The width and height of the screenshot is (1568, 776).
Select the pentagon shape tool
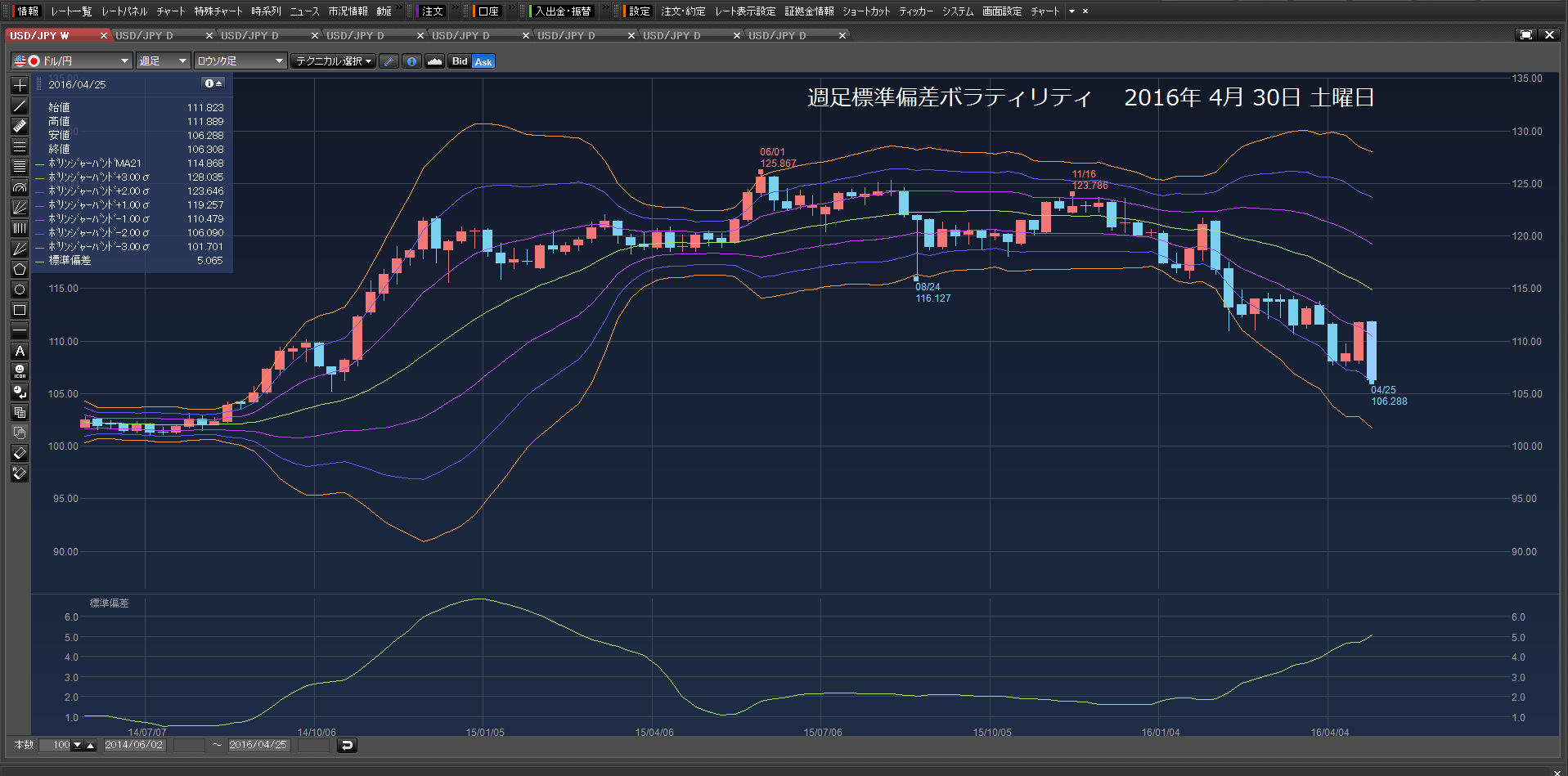(20, 269)
